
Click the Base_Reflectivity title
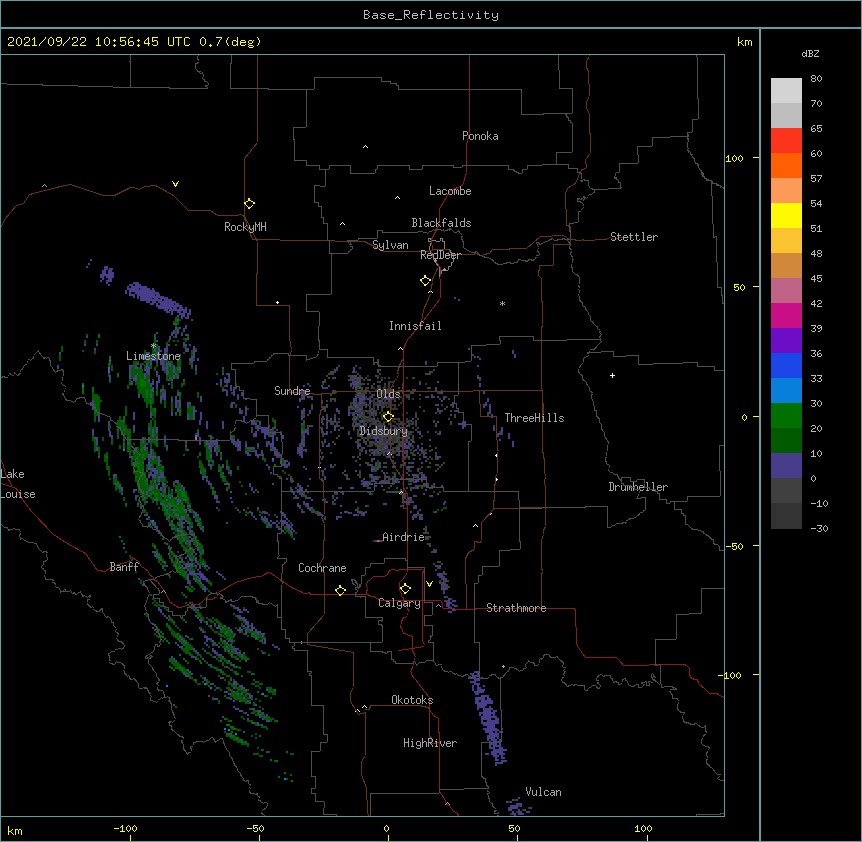(431, 15)
